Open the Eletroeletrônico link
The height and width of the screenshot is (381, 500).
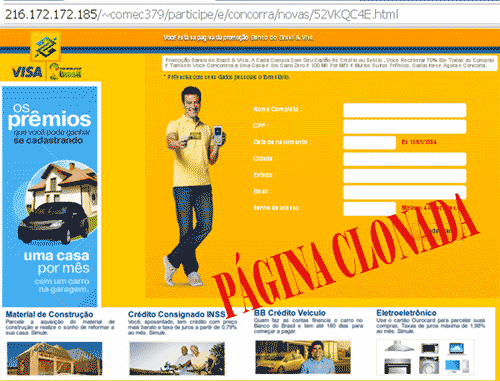[x=406, y=313]
